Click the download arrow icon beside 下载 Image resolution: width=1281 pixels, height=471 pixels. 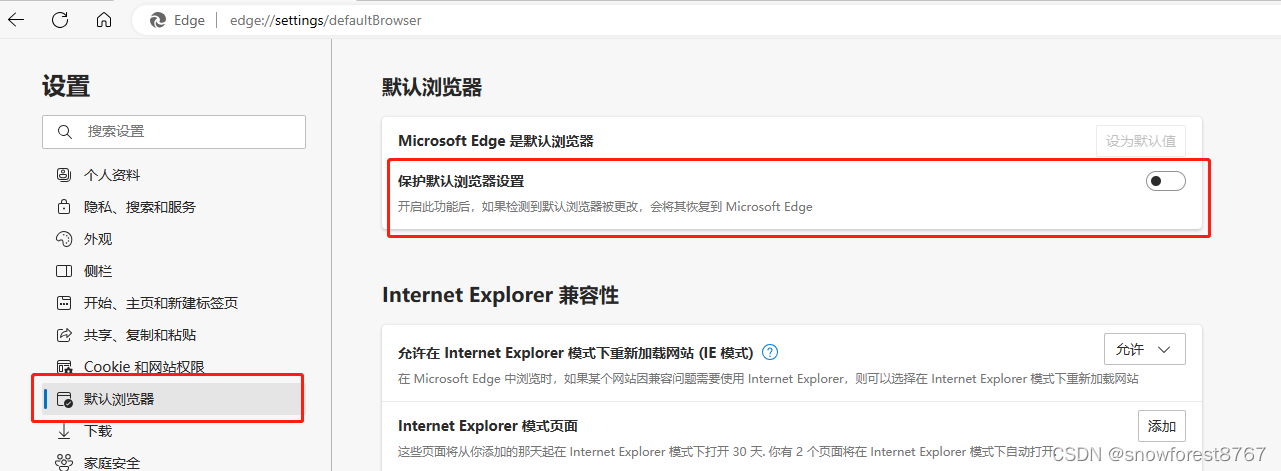point(64,431)
